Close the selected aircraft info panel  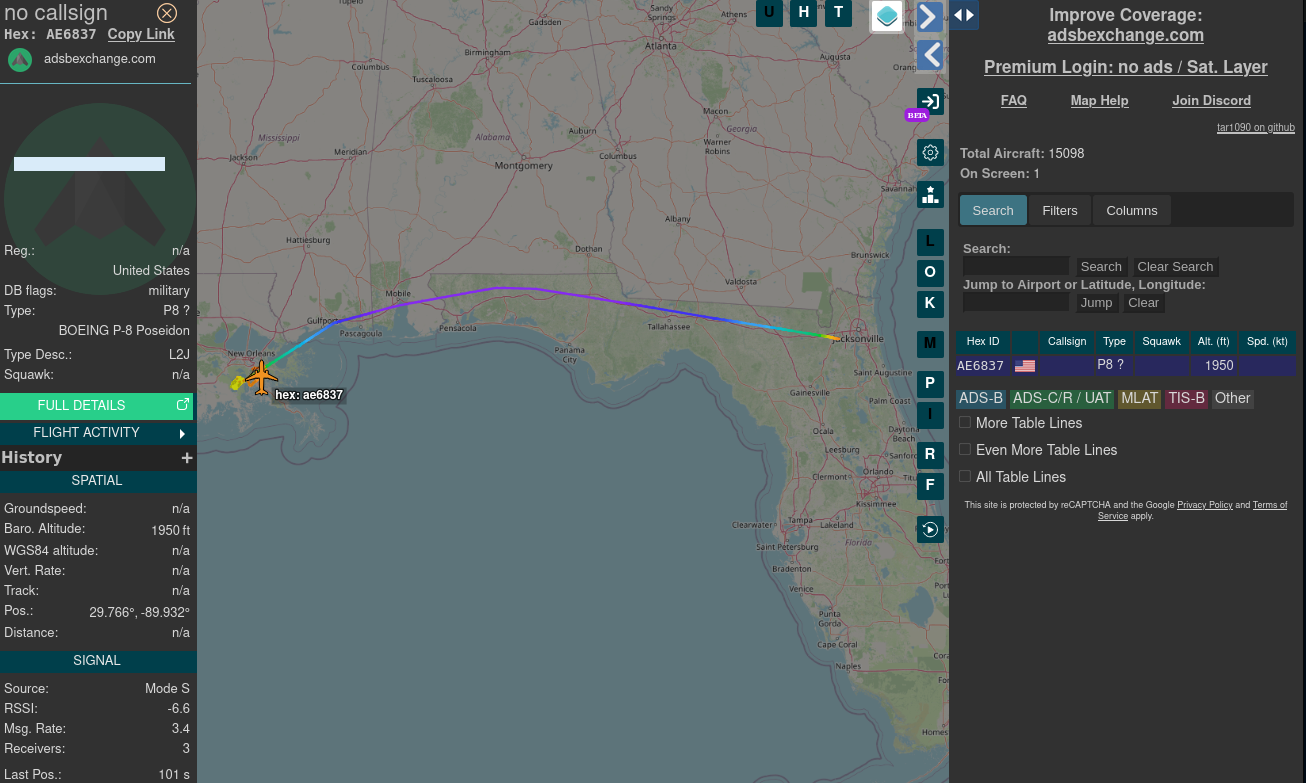[x=167, y=13]
